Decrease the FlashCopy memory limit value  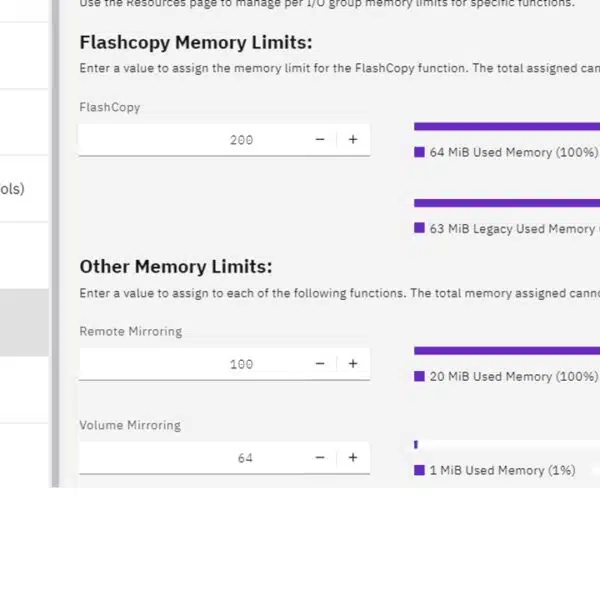point(320,140)
